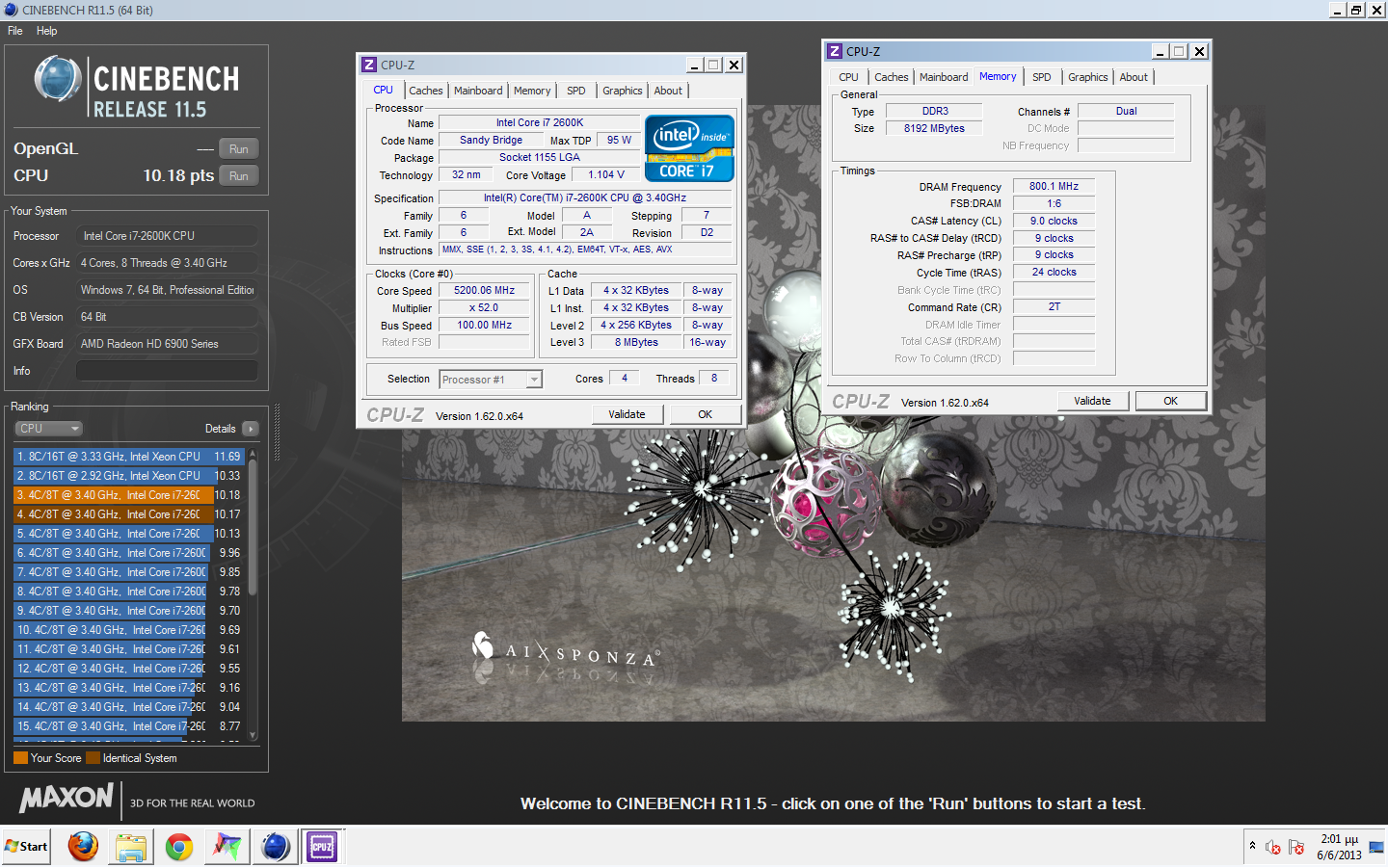This screenshot has width=1388, height=868.
Task: Select ranking entry 3 with score 10.18
Action: tap(129, 495)
